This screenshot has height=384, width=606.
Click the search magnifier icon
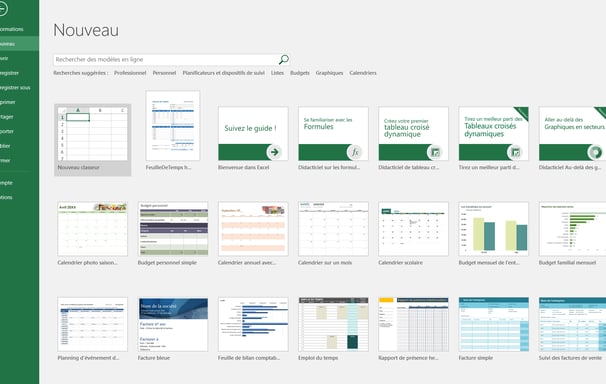point(284,59)
